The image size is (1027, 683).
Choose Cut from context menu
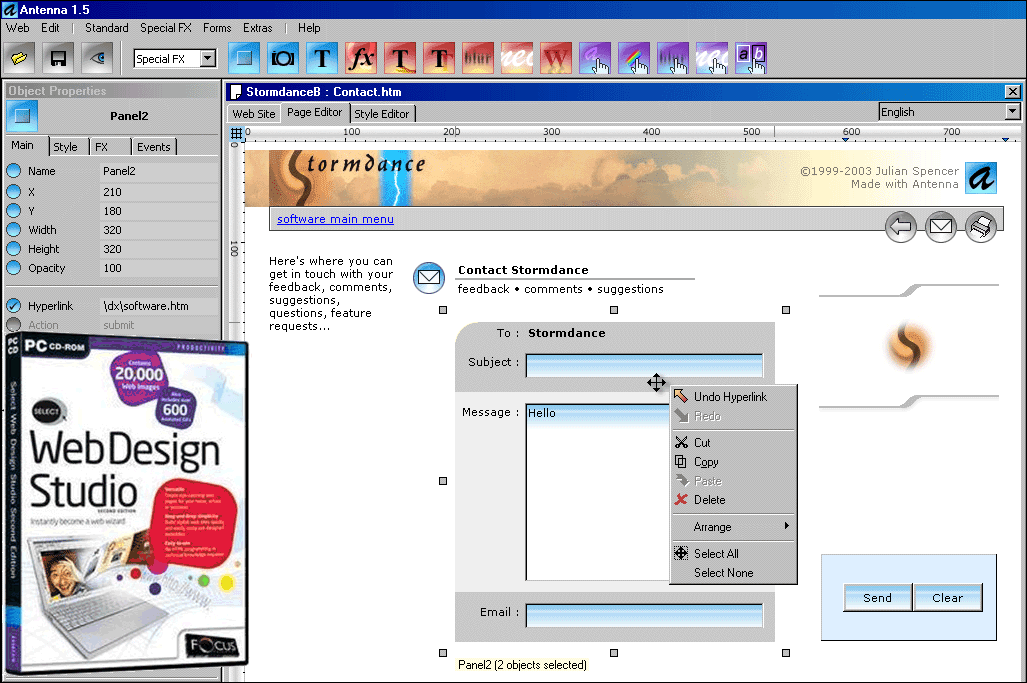pyautogui.click(x=734, y=443)
